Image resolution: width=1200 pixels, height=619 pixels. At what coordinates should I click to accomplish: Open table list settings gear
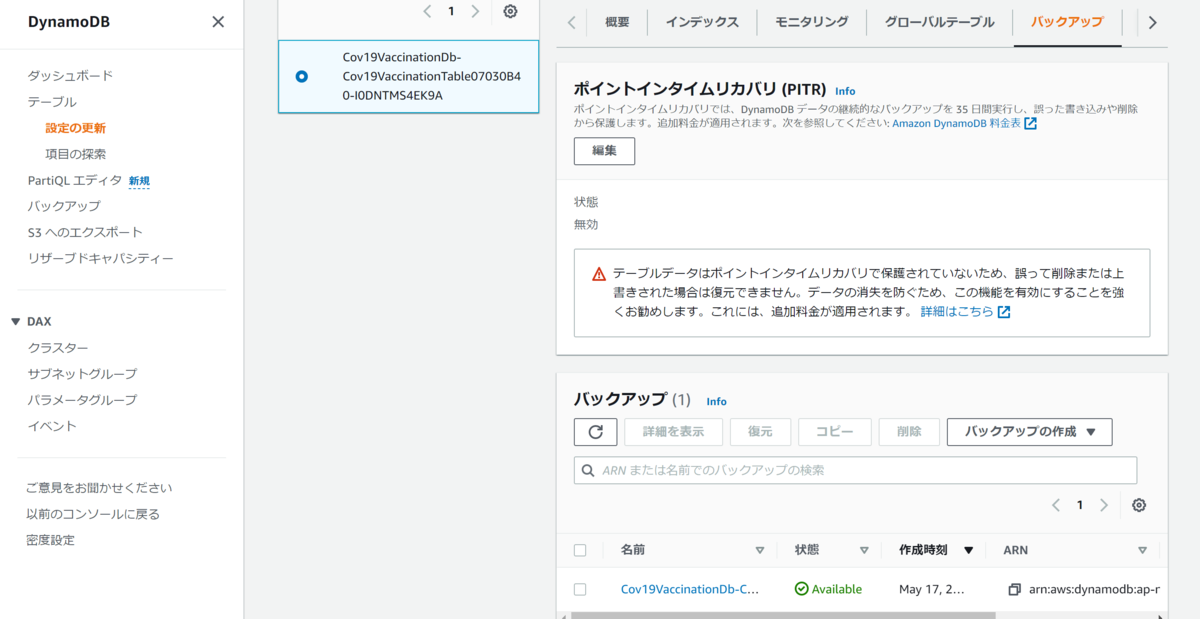pyautogui.click(x=510, y=11)
